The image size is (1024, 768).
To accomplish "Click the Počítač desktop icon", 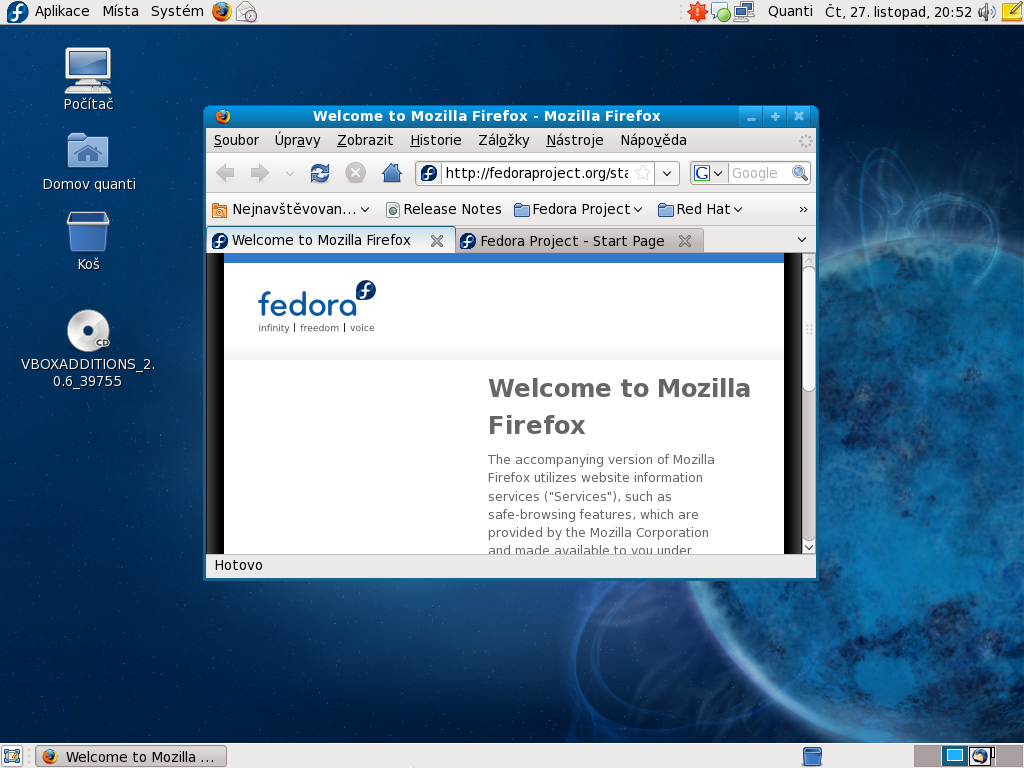I will pyautogui.click(x=88, y=79).
